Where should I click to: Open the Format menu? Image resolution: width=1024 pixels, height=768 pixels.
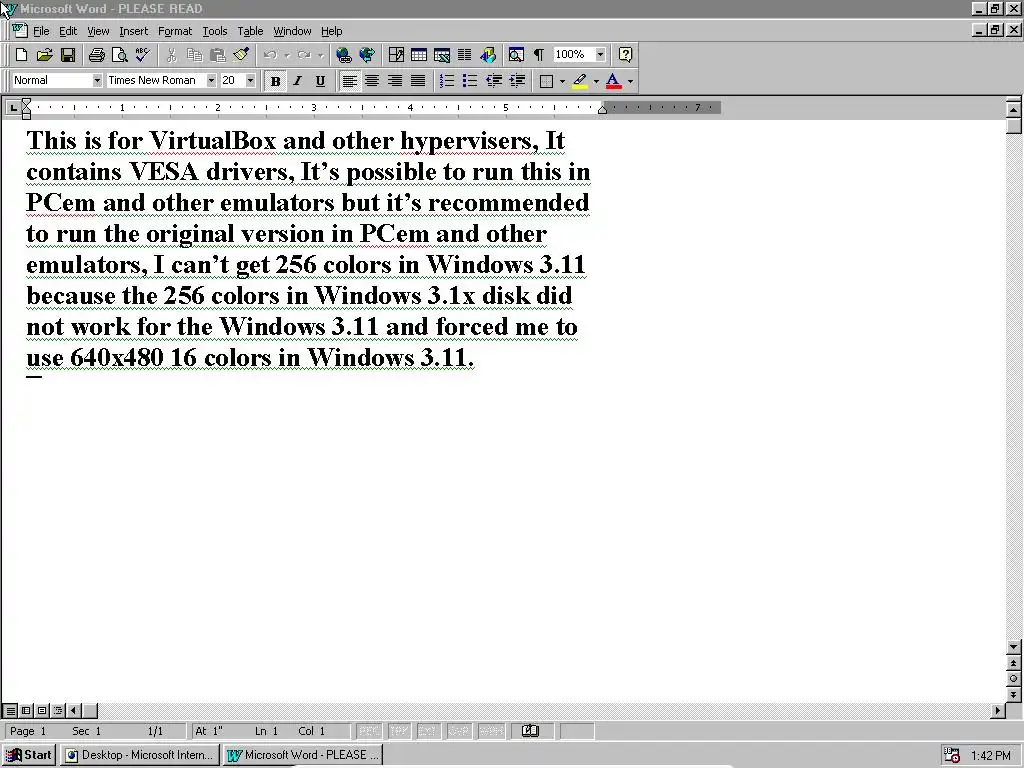[x=175, y=31]
